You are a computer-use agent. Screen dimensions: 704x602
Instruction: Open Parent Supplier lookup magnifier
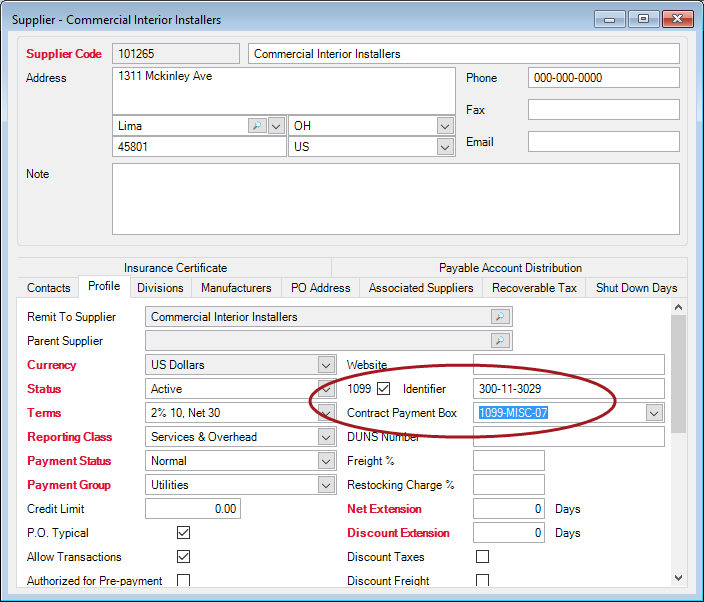click(x=500, y=341)
